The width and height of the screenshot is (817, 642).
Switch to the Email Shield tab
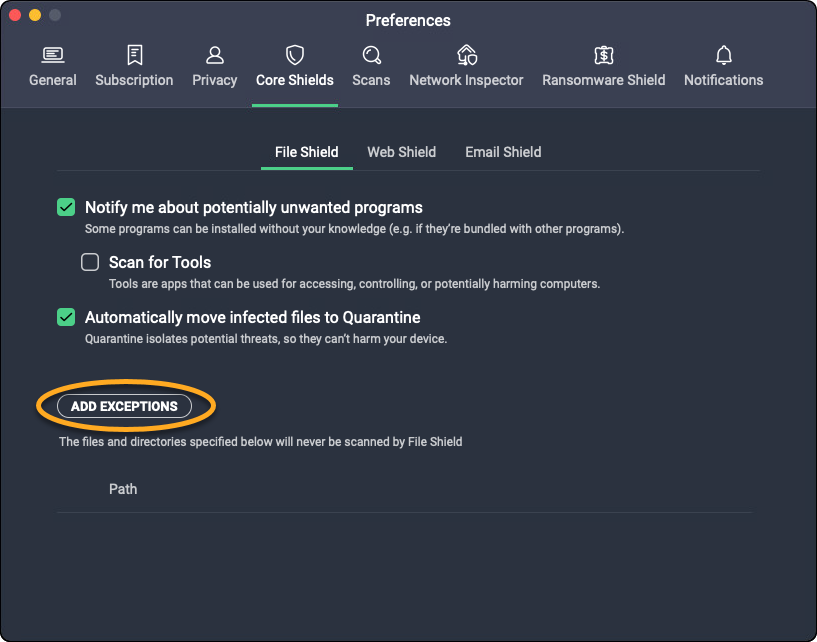[x=503, y=152]
